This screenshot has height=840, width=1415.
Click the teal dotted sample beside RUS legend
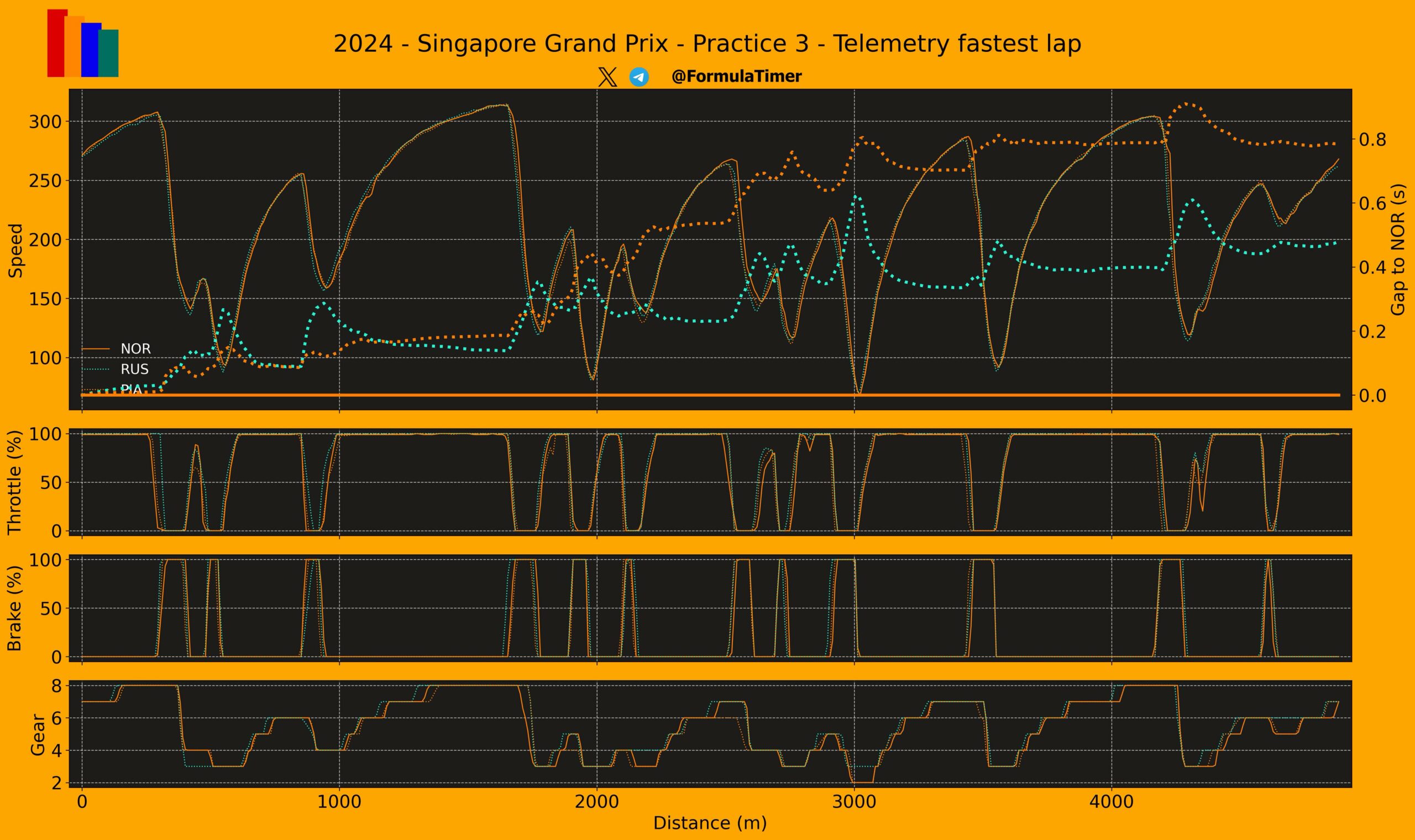(96, 370)
